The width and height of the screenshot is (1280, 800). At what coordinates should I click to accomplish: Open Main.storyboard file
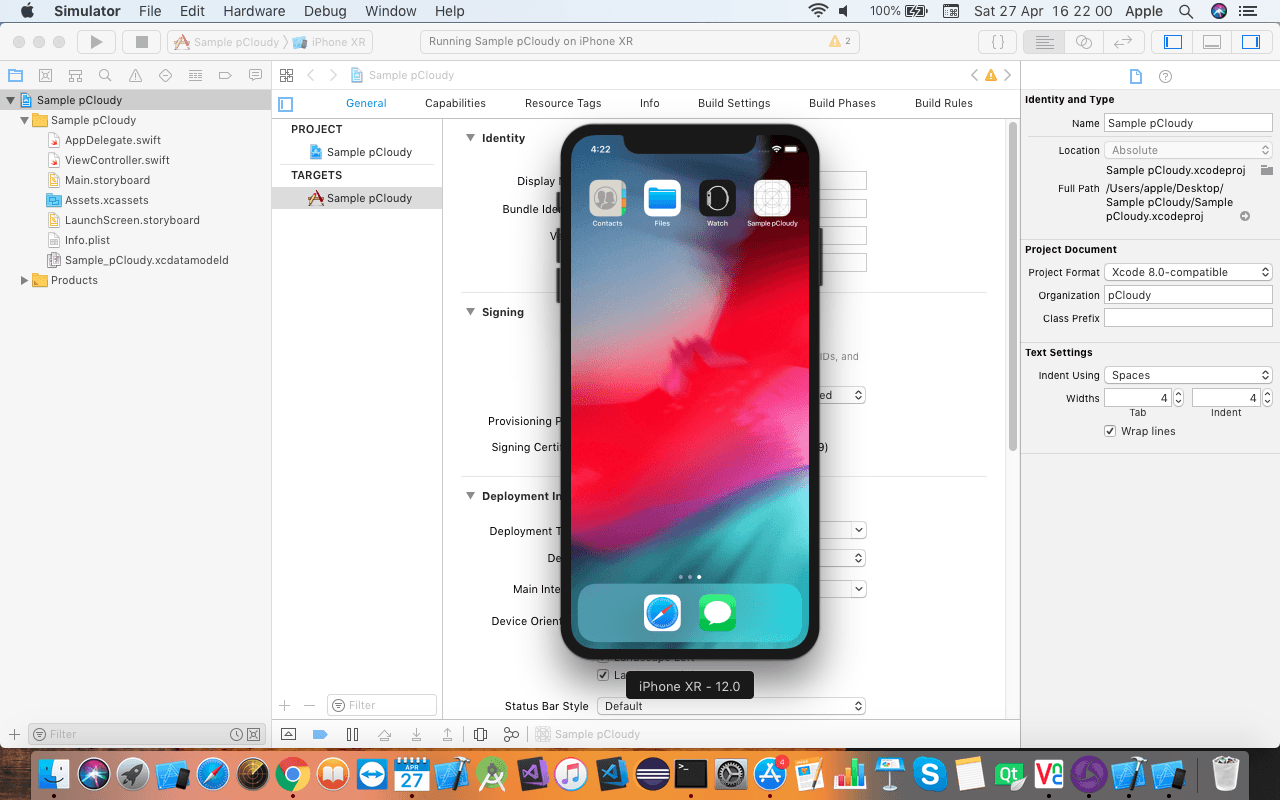pos(107,180)
